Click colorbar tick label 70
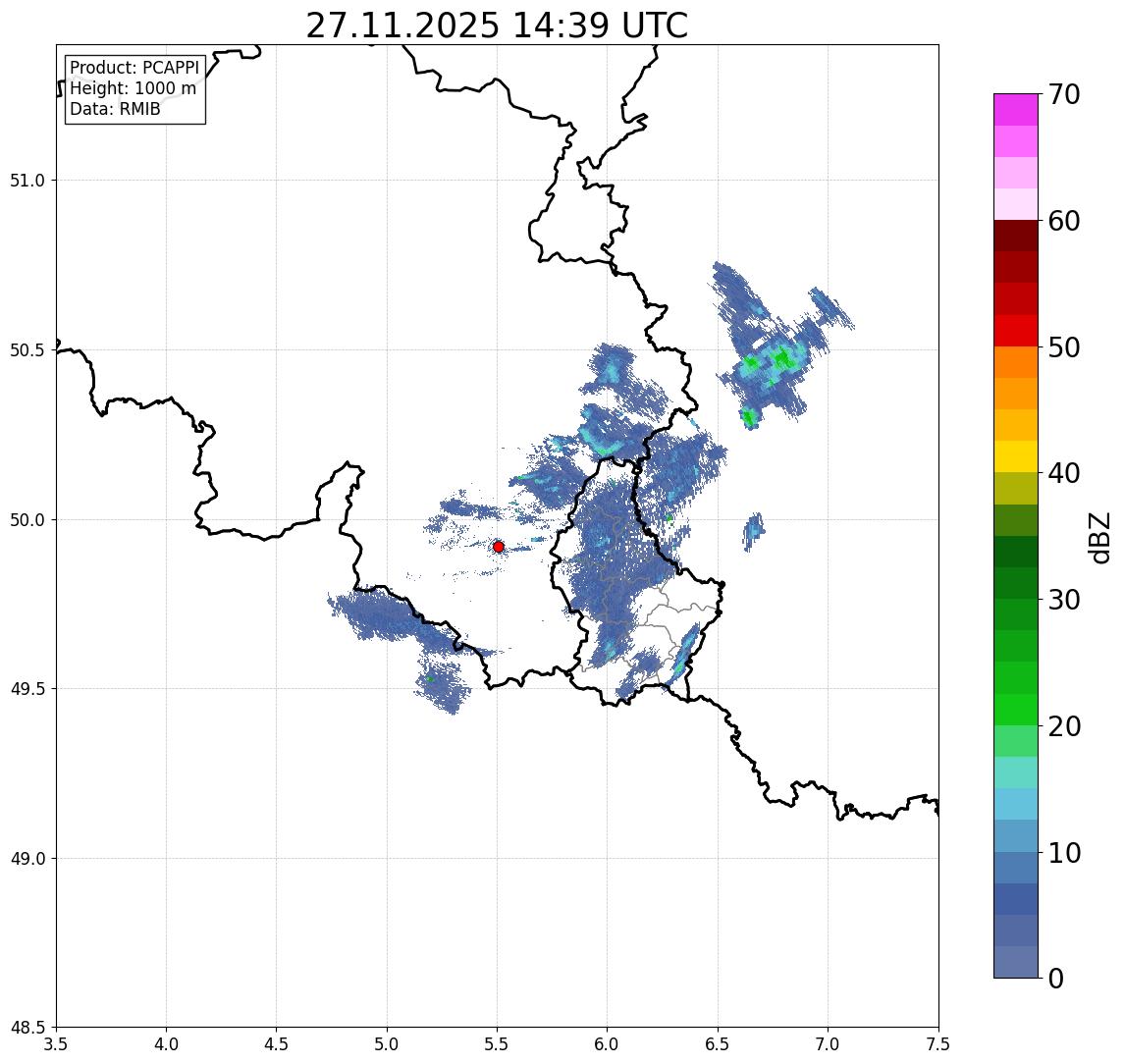This screenshot has width=1124, height=1064. [1063, 94]
